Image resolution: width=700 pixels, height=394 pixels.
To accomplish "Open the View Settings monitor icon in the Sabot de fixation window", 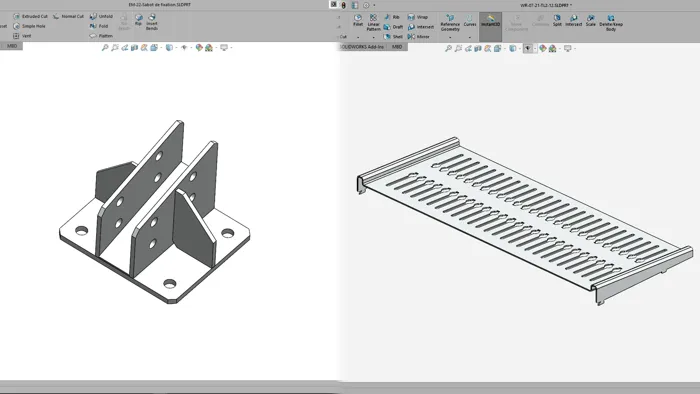I will tap(224, 47).
